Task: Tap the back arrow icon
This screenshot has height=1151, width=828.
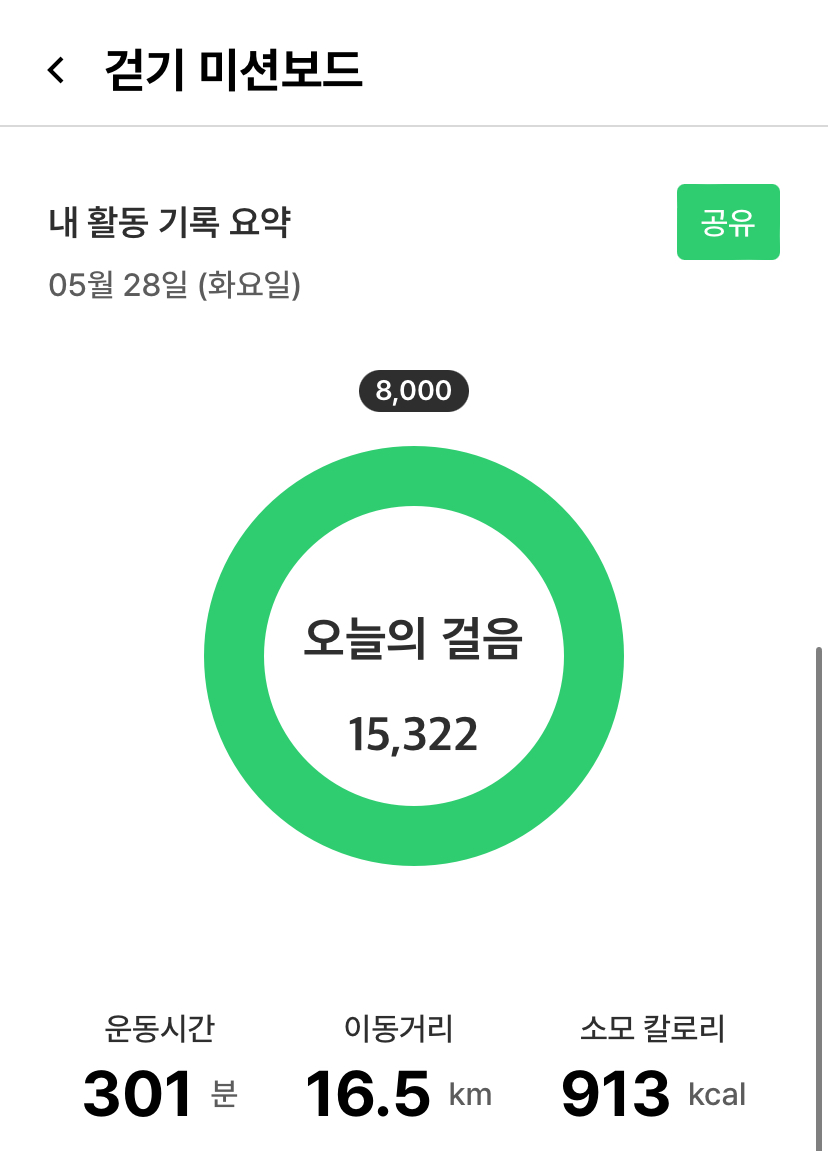Action: (57, 70)
